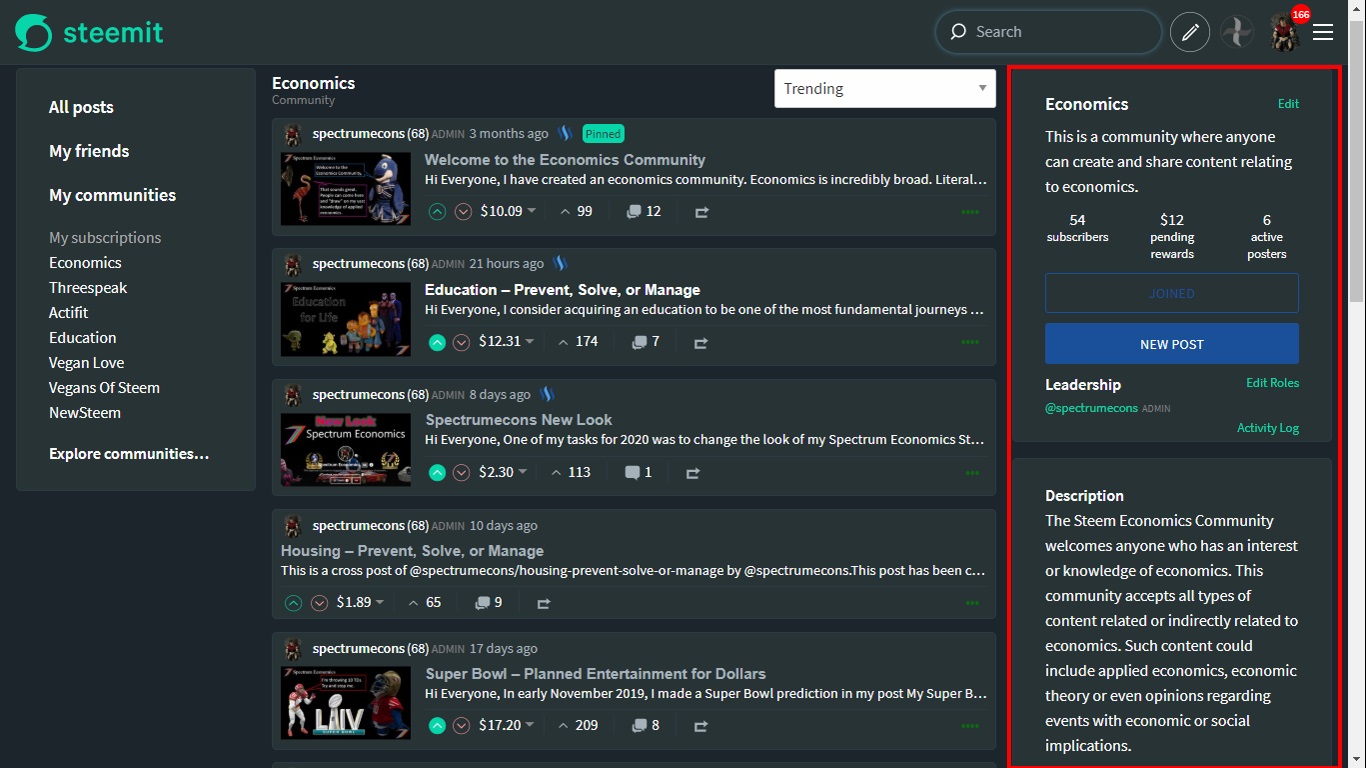Go to All posts
Viewport: 1366px width, 768px height.
click(x=81, y=107)
